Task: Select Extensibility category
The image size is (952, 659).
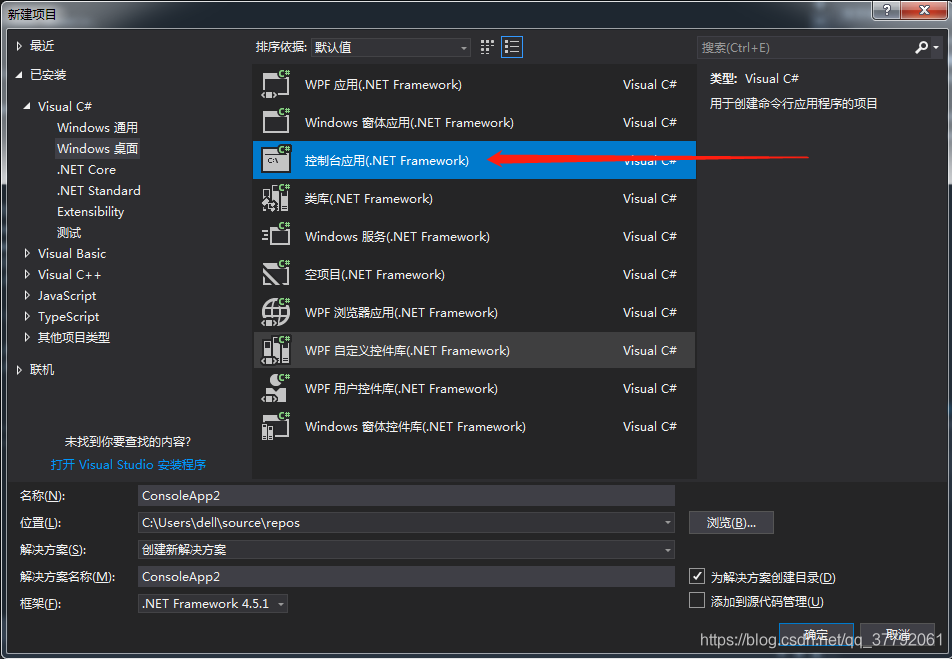Action: point(90,211)
